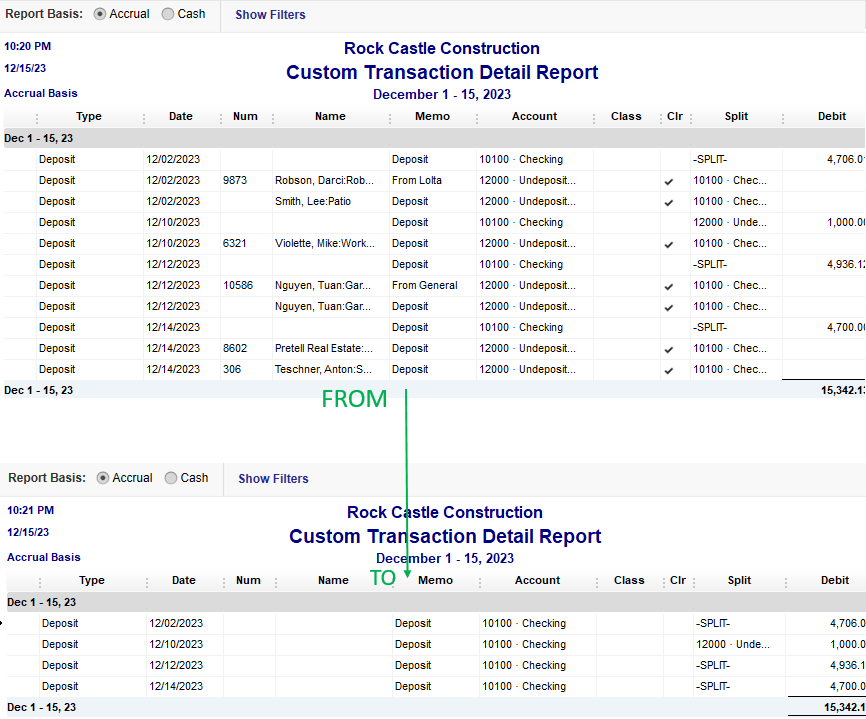
Task: Click cleared checkmark on Violette, Mike row
Action: tap(669, 244)
